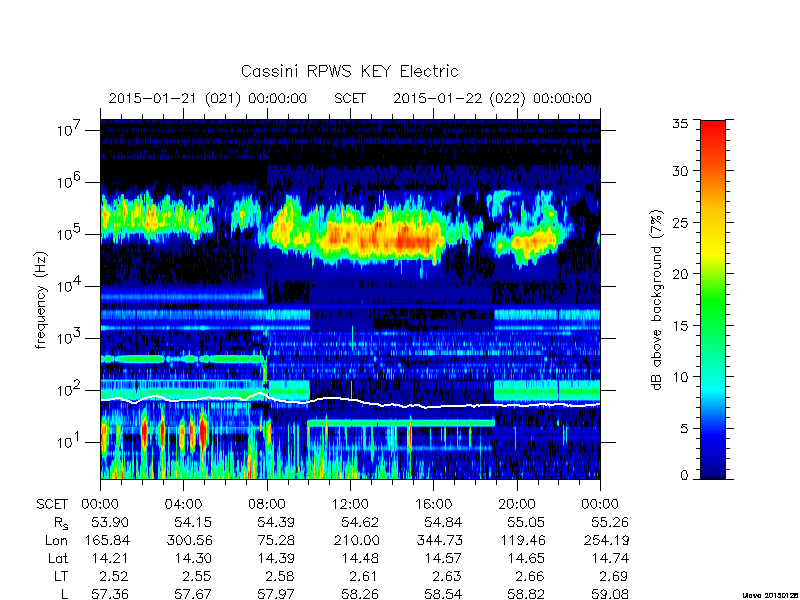The height and width of the screenshot is (600, 800).
Task: Select the end date label 2015-01-22 (022) 00:00:00
Action: [492, 98]
